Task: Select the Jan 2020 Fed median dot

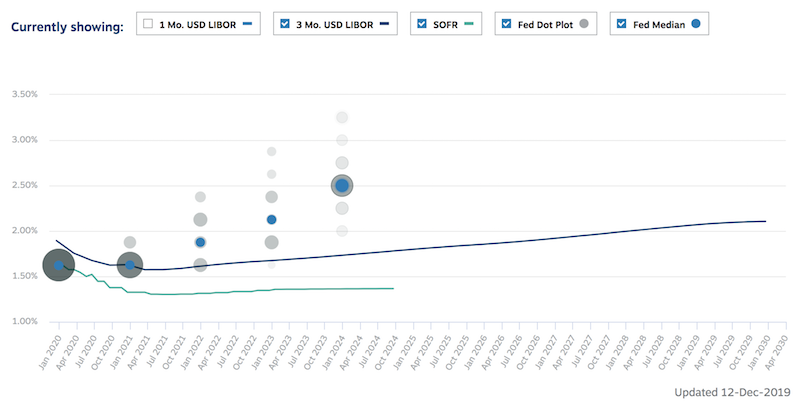Action: pyautogui.click(x=59, y=265)
